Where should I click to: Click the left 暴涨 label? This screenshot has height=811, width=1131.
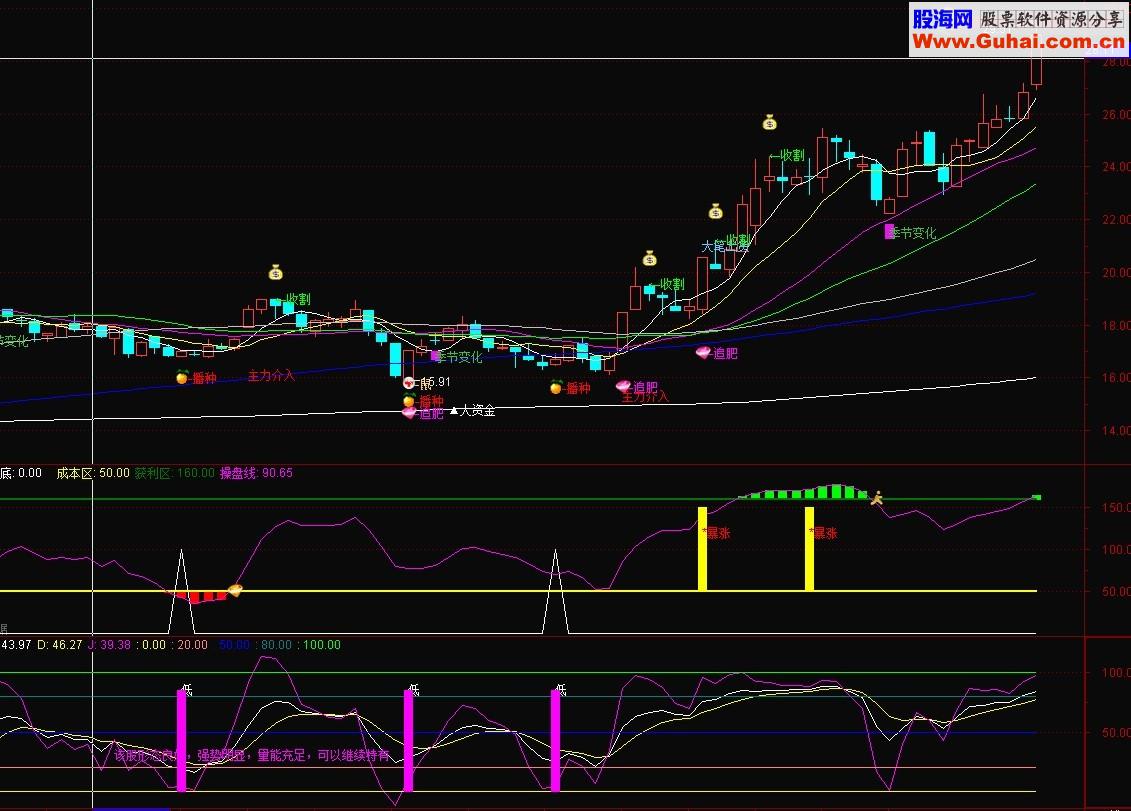[718, 532]
